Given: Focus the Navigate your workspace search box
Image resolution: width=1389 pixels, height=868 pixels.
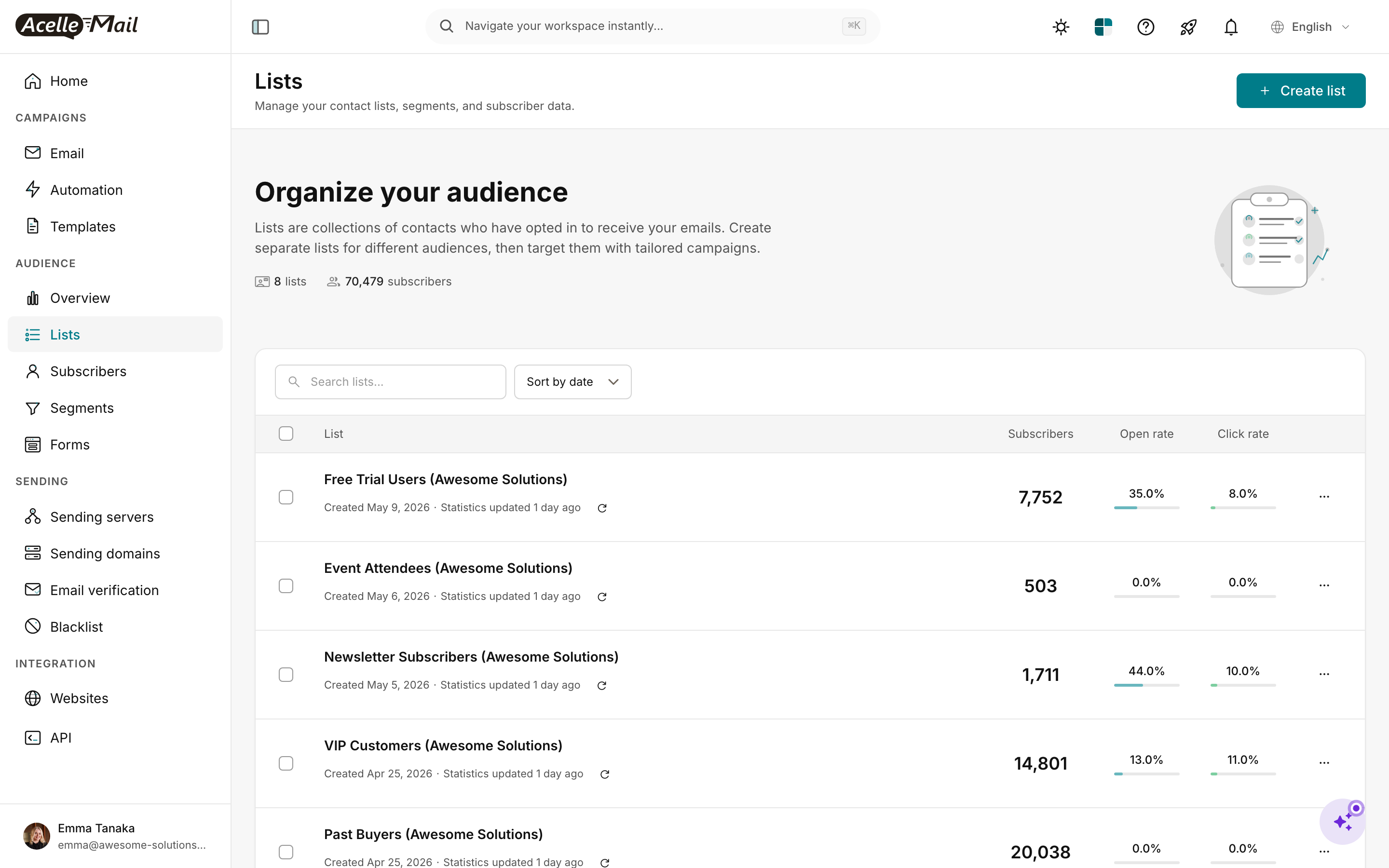Looking at the screenshot, I should click(x=653, y=26).
